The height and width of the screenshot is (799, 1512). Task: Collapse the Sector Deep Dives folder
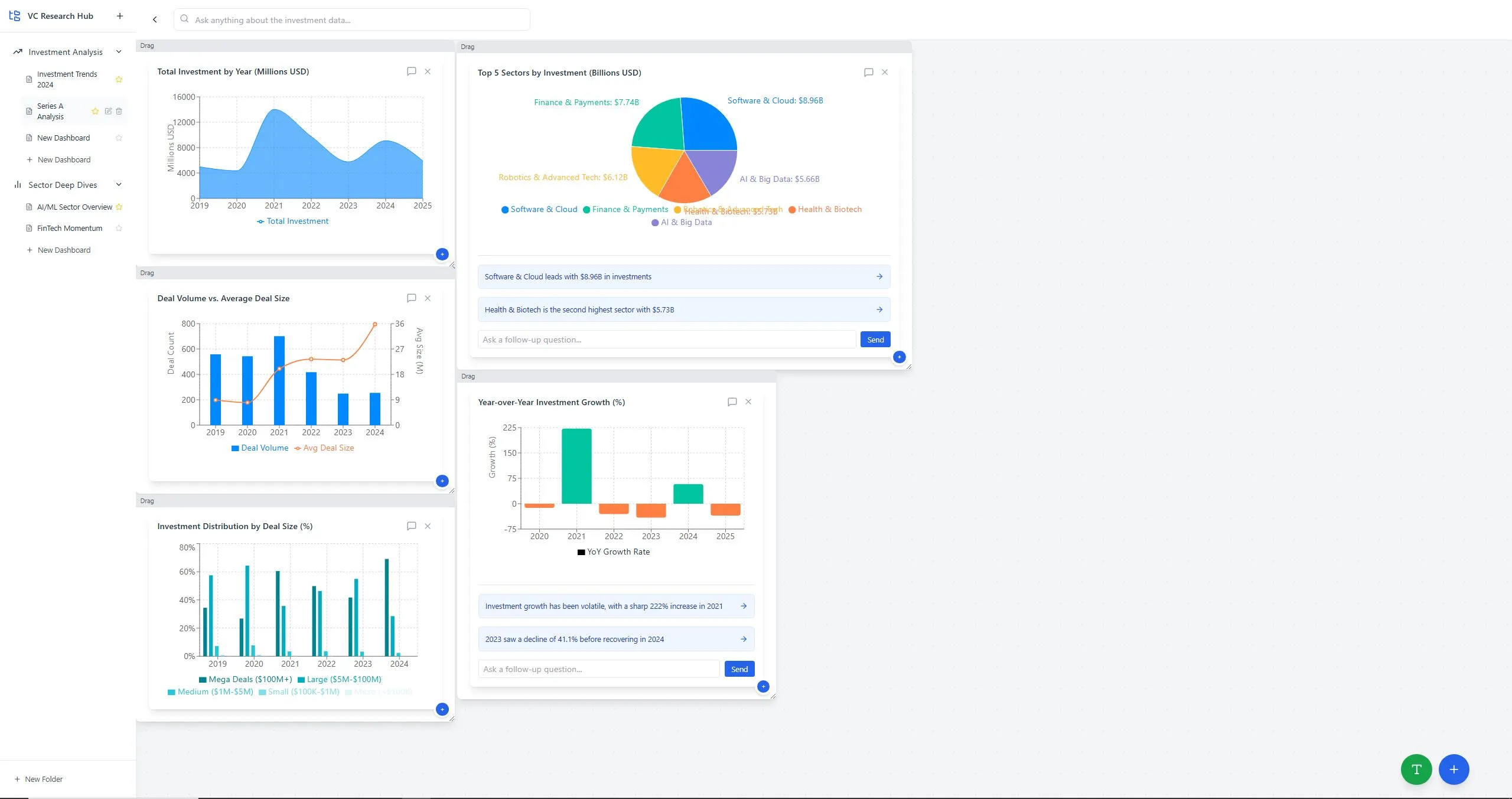tap(119, 185)
